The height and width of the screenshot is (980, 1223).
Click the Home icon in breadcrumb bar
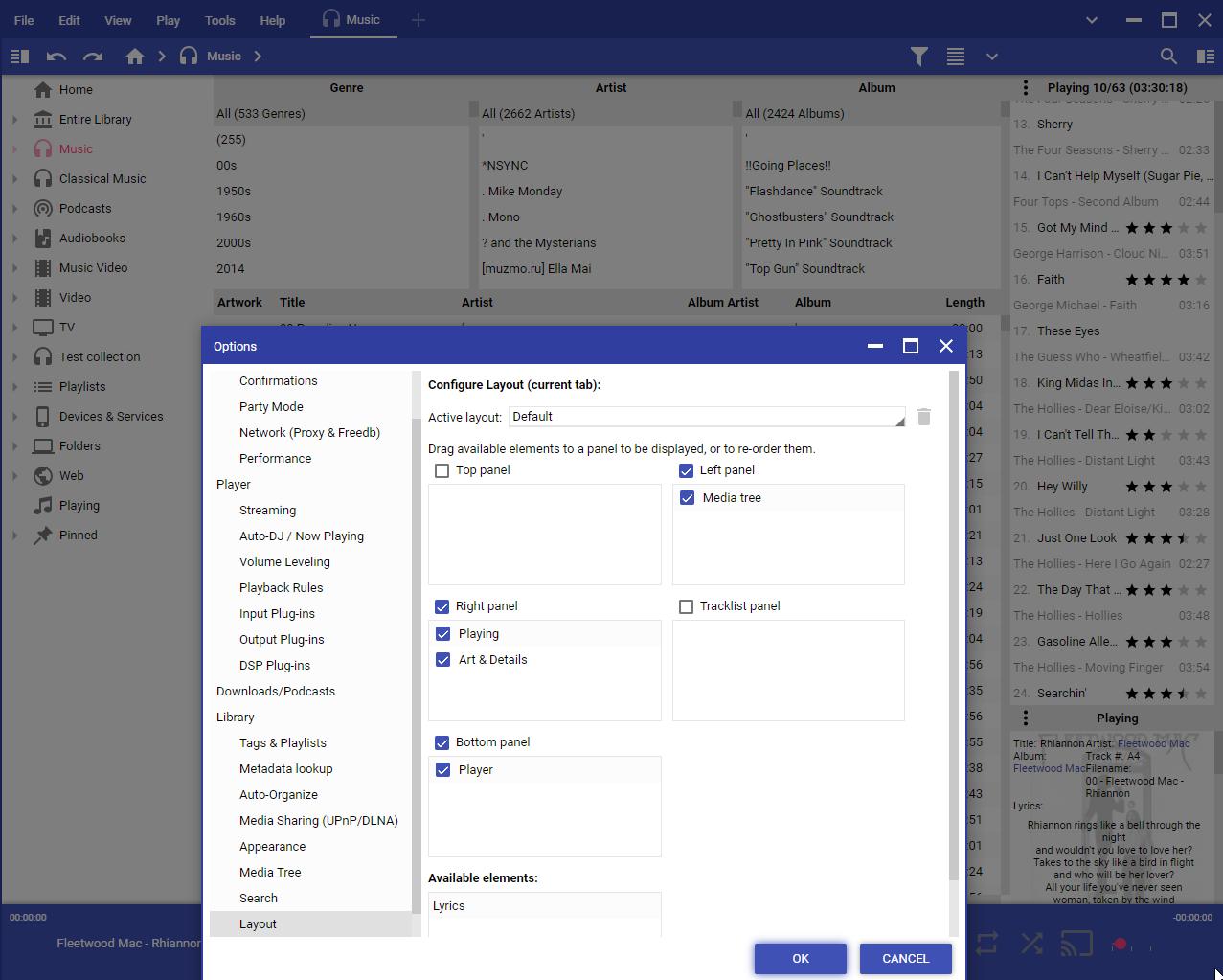pos(135,57)
